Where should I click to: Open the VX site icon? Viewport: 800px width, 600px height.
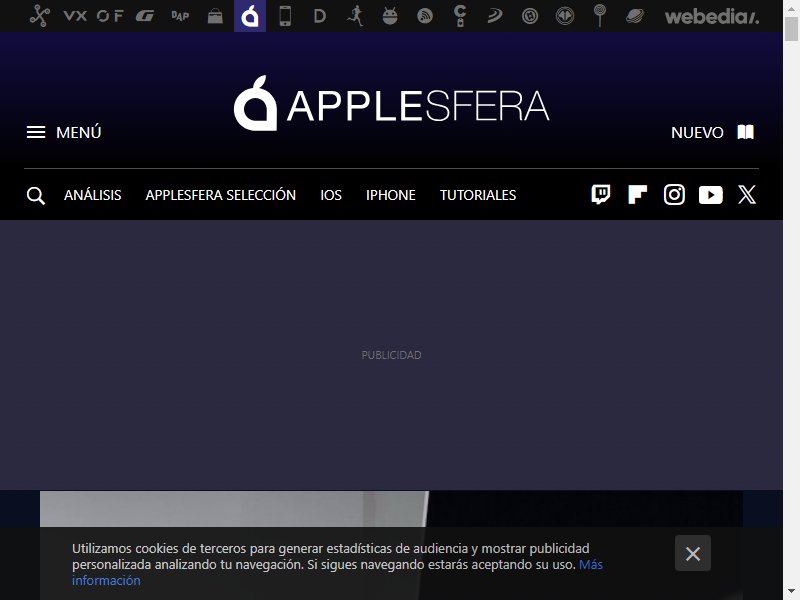(75, 16)
